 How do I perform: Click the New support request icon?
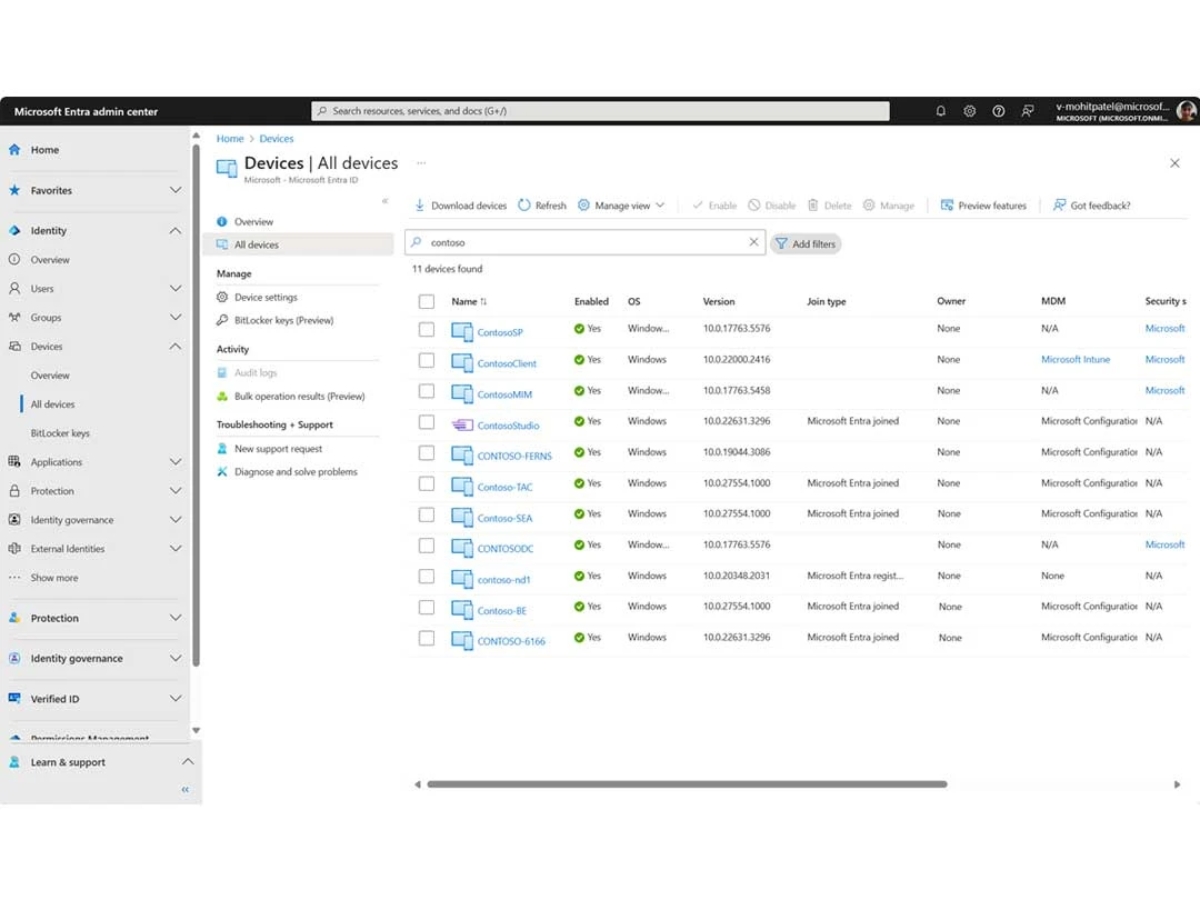pyautogui.click(x=222, y=449)
